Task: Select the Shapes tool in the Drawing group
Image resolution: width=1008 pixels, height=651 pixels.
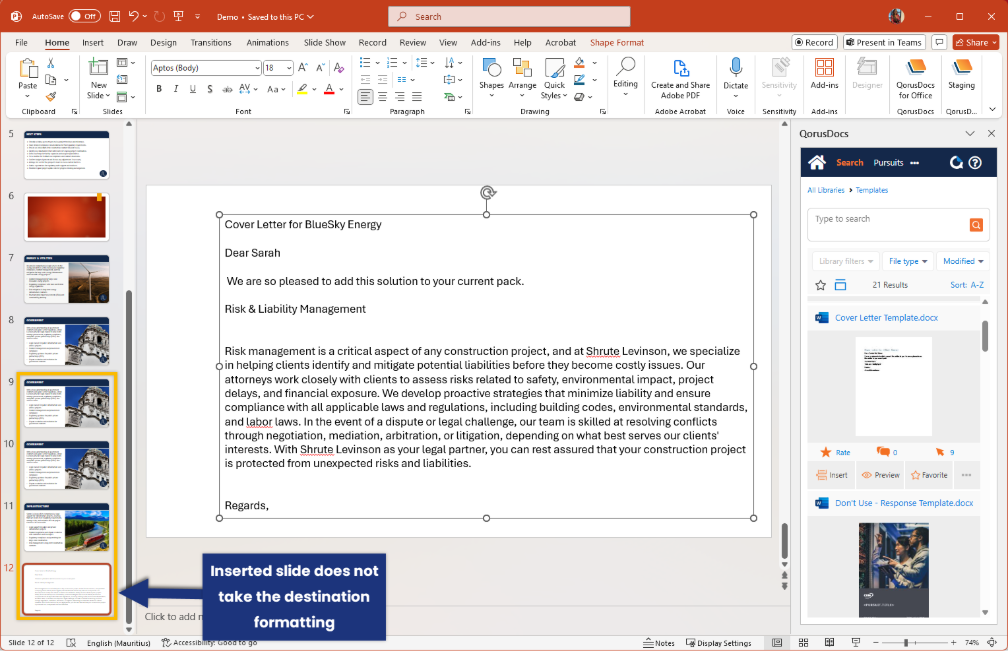Action: 491,79
